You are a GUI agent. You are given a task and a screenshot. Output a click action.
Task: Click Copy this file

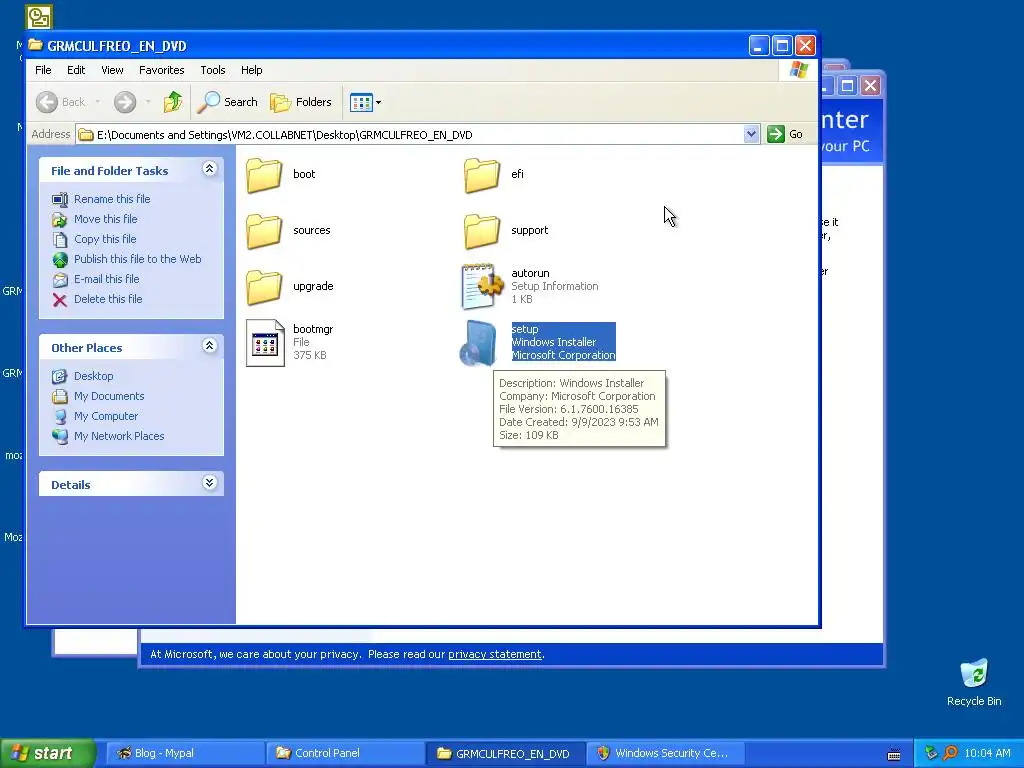click(x=104, y=239)
